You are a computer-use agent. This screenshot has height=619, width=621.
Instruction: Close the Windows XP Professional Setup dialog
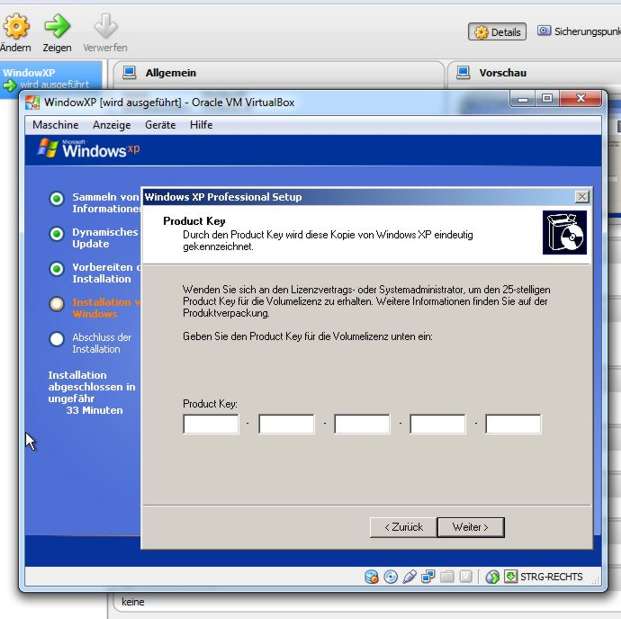point(582,196)
